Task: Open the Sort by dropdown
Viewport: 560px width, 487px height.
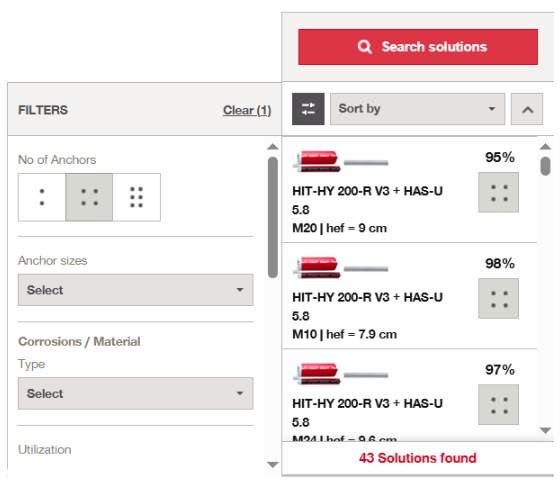Action: [417, 109]
